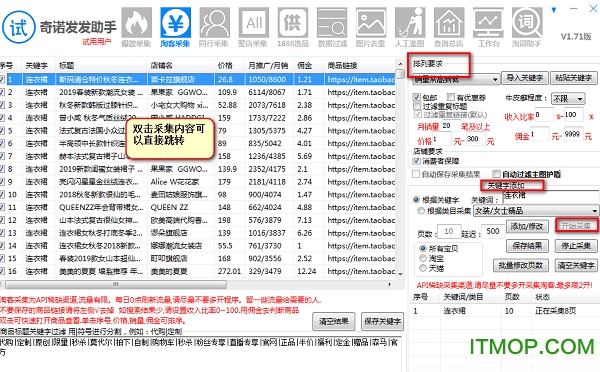Open the blue triangle menu in title bar
The image size is (600, 372).
(554, 10)
